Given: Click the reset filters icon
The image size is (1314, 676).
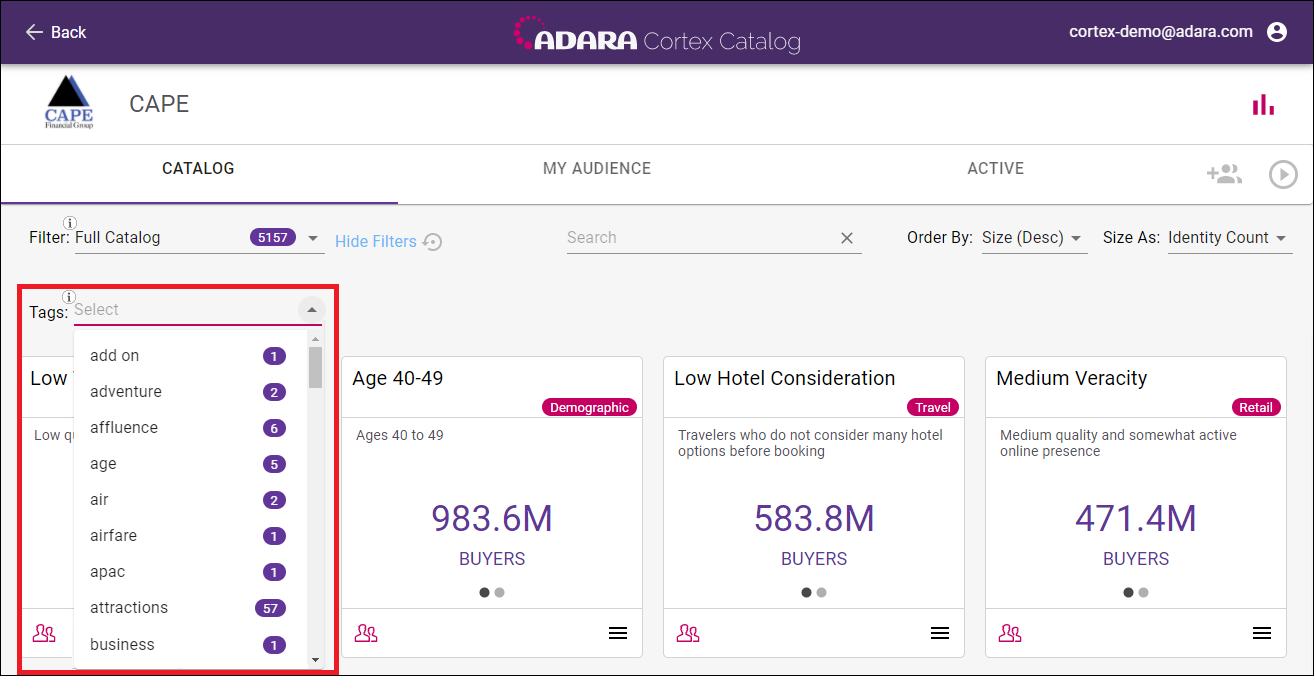Looking at the screenshot, I should [x=432, y=241].
